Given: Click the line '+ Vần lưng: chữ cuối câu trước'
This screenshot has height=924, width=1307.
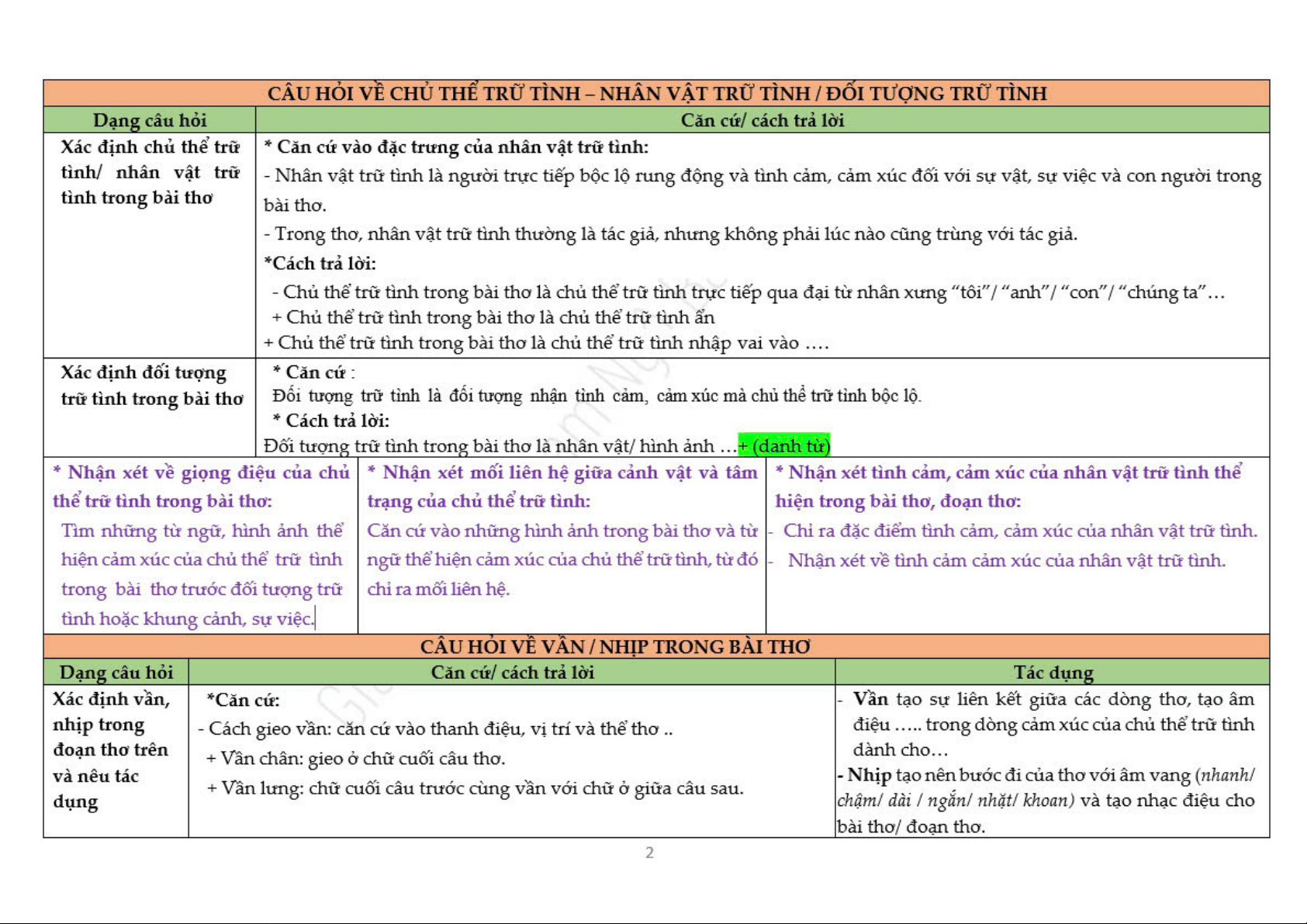Looking at the screenshot, I should pyautogui.click(x=475, y=789).
